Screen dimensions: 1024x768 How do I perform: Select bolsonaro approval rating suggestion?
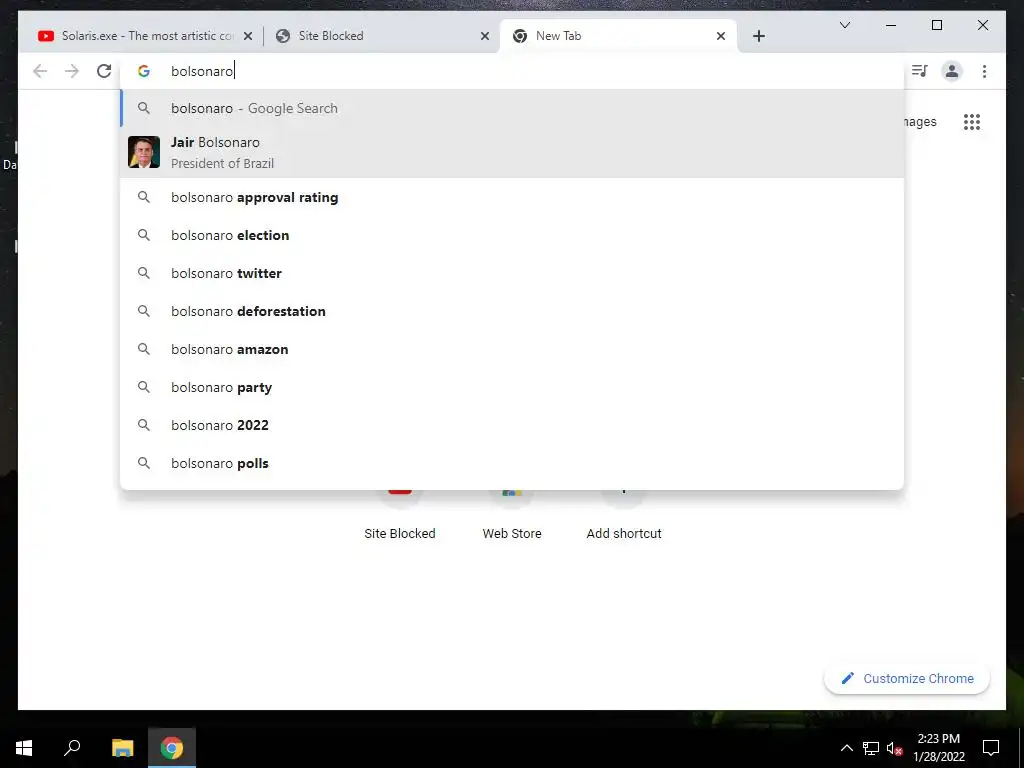click(513, 197)
